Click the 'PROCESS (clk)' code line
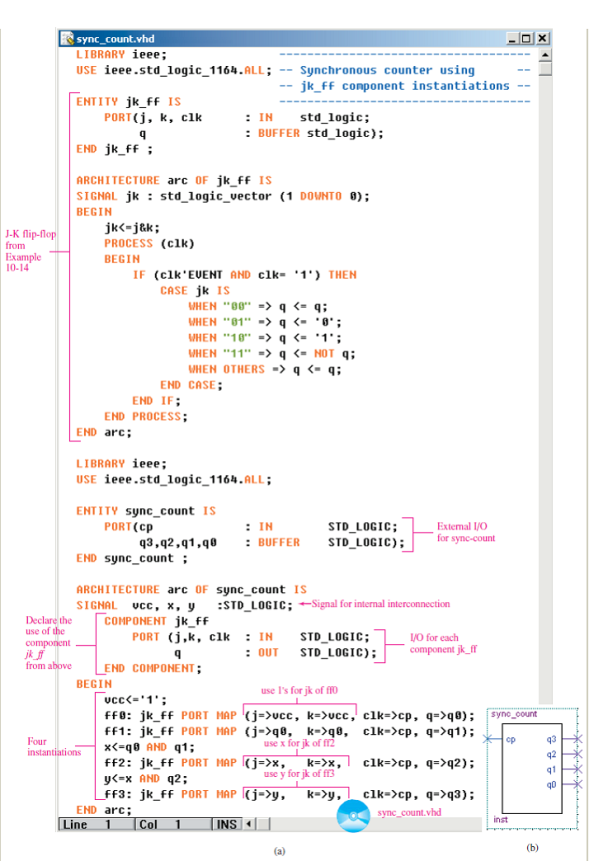 [x=149, y=244]
